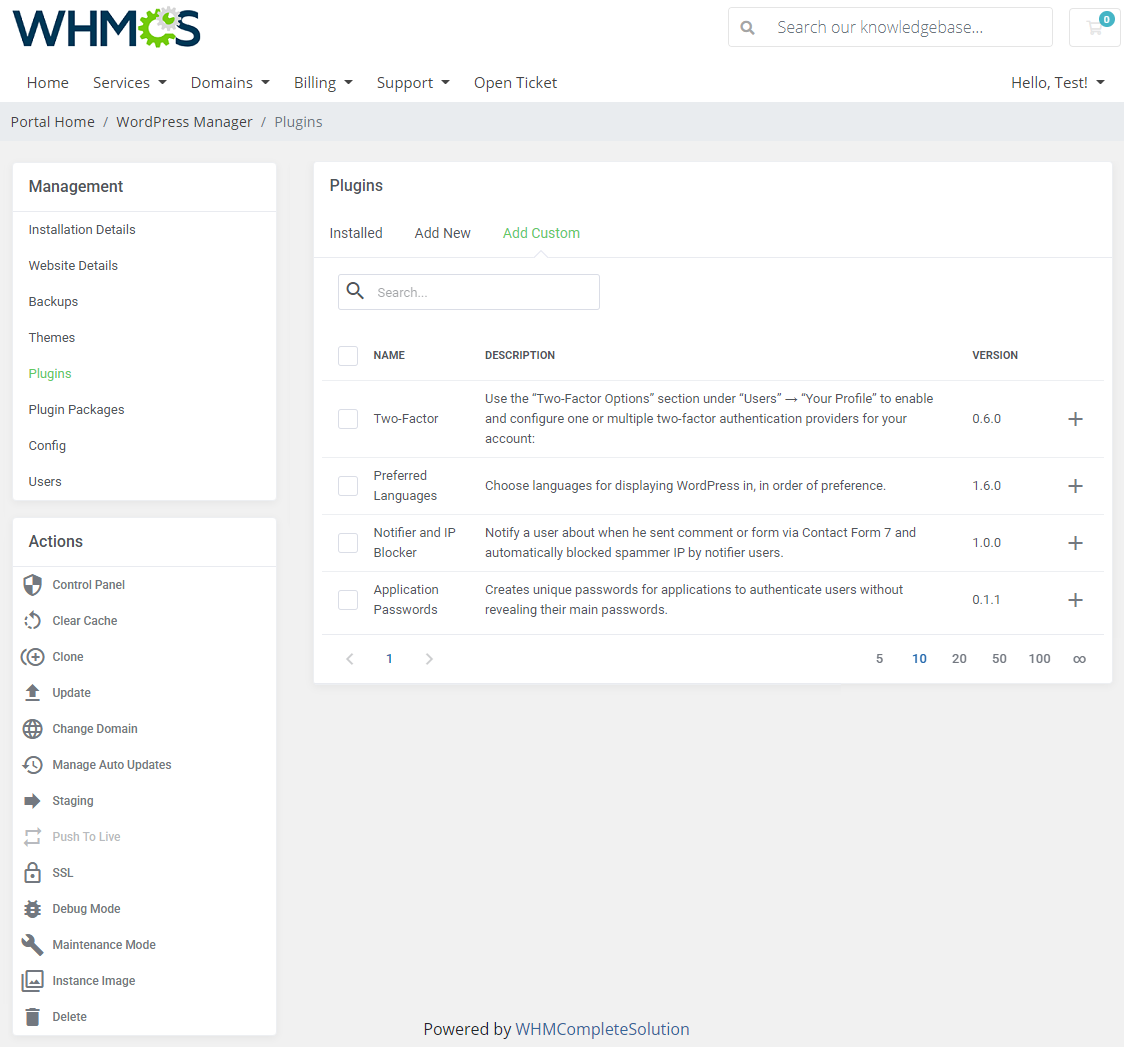The image size is (1124, 1047).
Task: Check the select-all checkbox in plugin table
Action: click(347, 355)
